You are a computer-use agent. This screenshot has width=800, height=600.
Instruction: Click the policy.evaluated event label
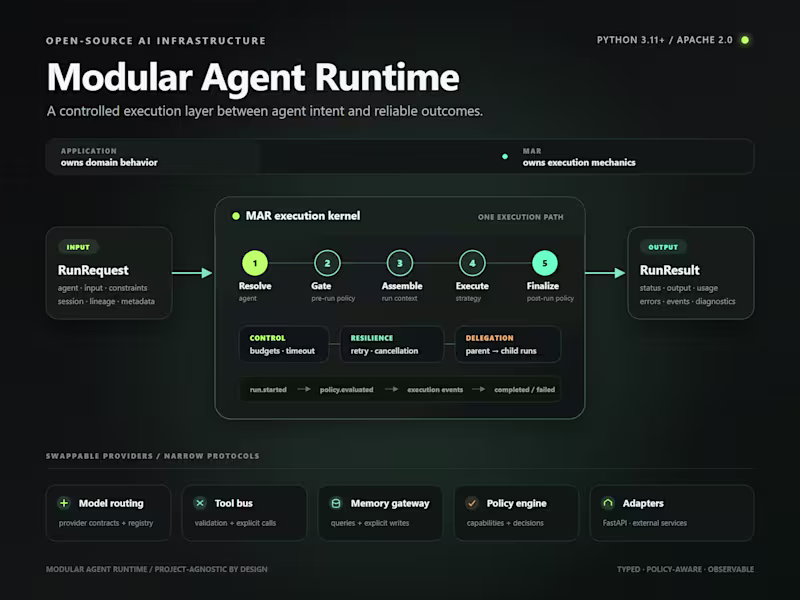point(346,389)
